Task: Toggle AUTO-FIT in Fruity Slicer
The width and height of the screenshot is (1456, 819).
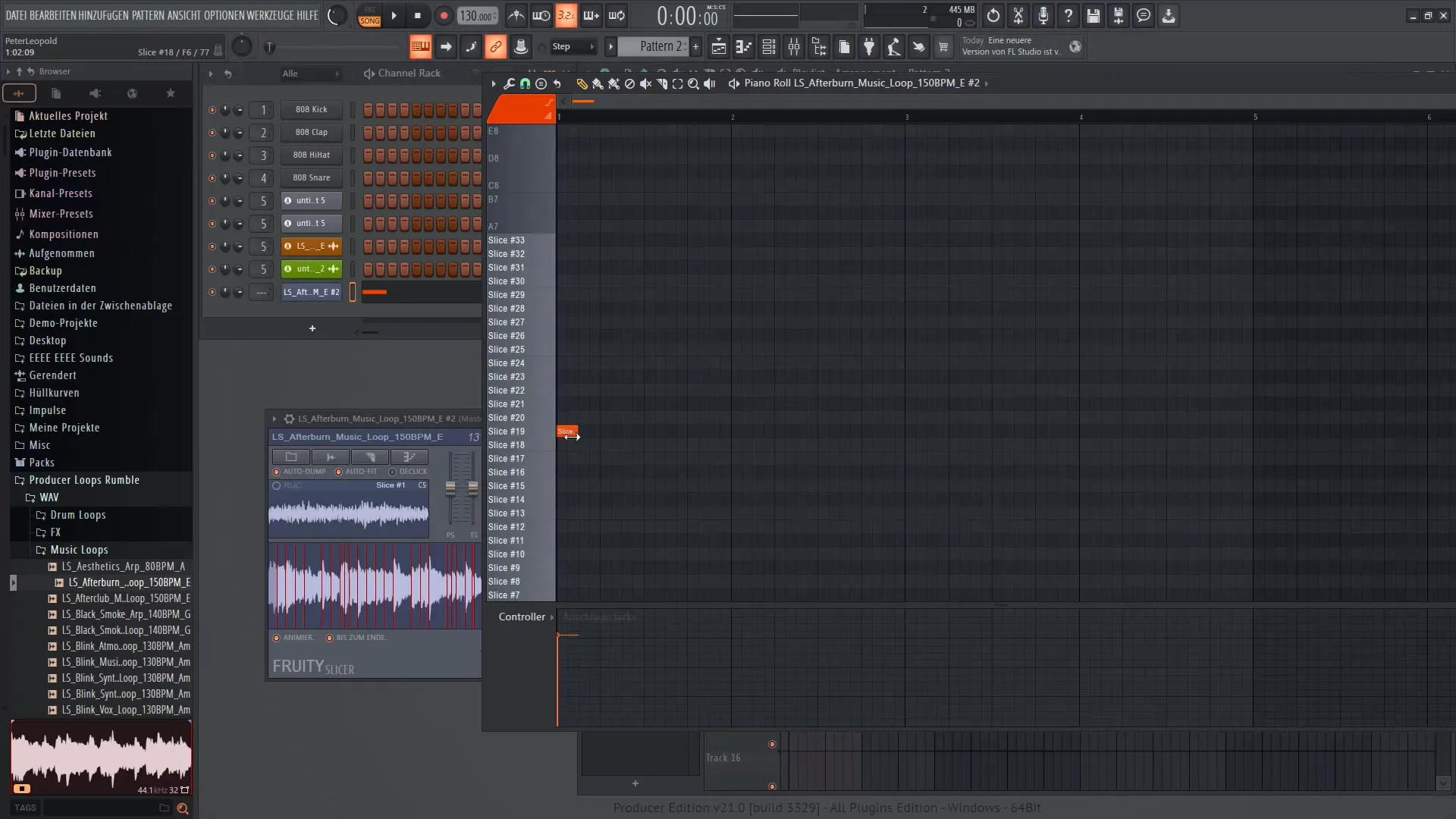Action: tap(339, 472)
